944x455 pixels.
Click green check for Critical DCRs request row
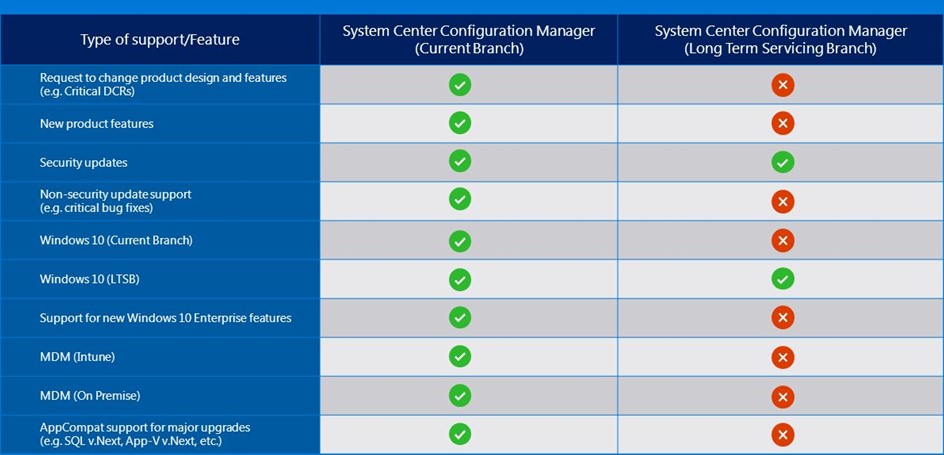coord(460,85)
